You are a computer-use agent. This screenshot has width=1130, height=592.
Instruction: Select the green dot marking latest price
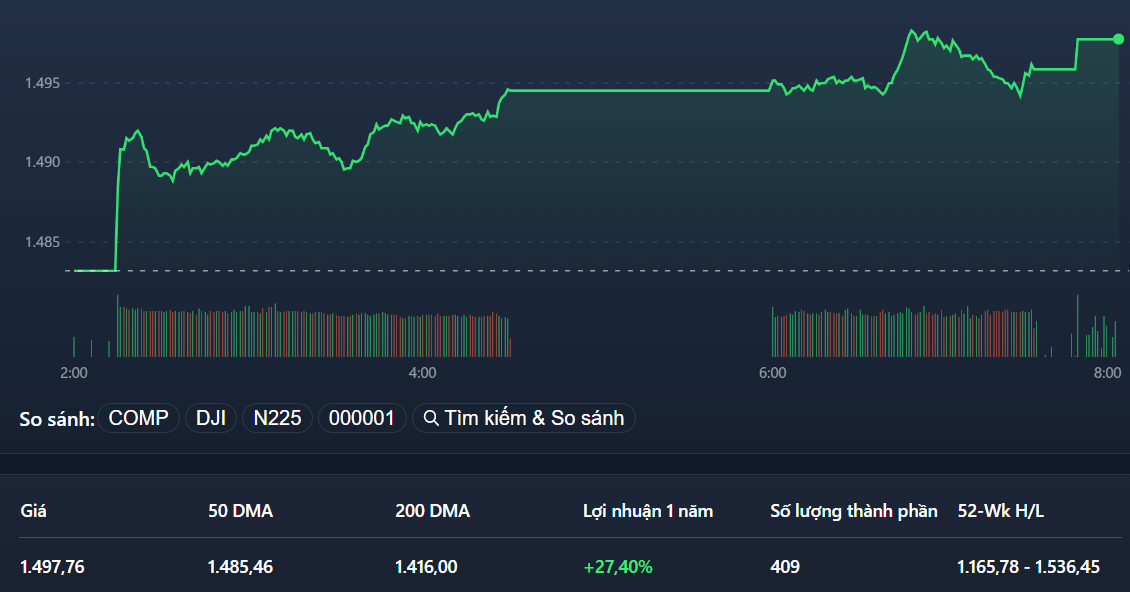click(x=1117, y=39)
